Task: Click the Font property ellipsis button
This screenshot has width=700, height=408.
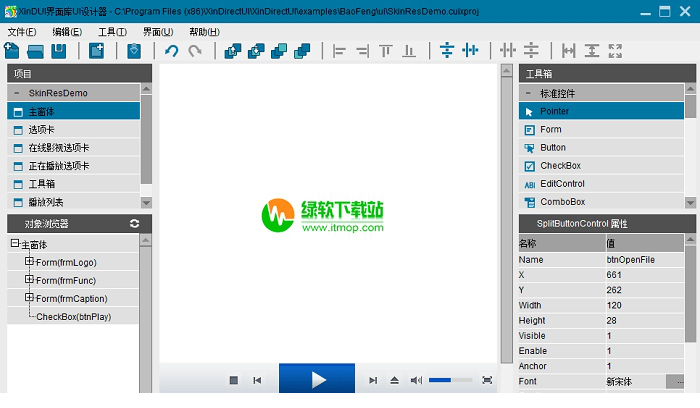Action: pos(674,382)
